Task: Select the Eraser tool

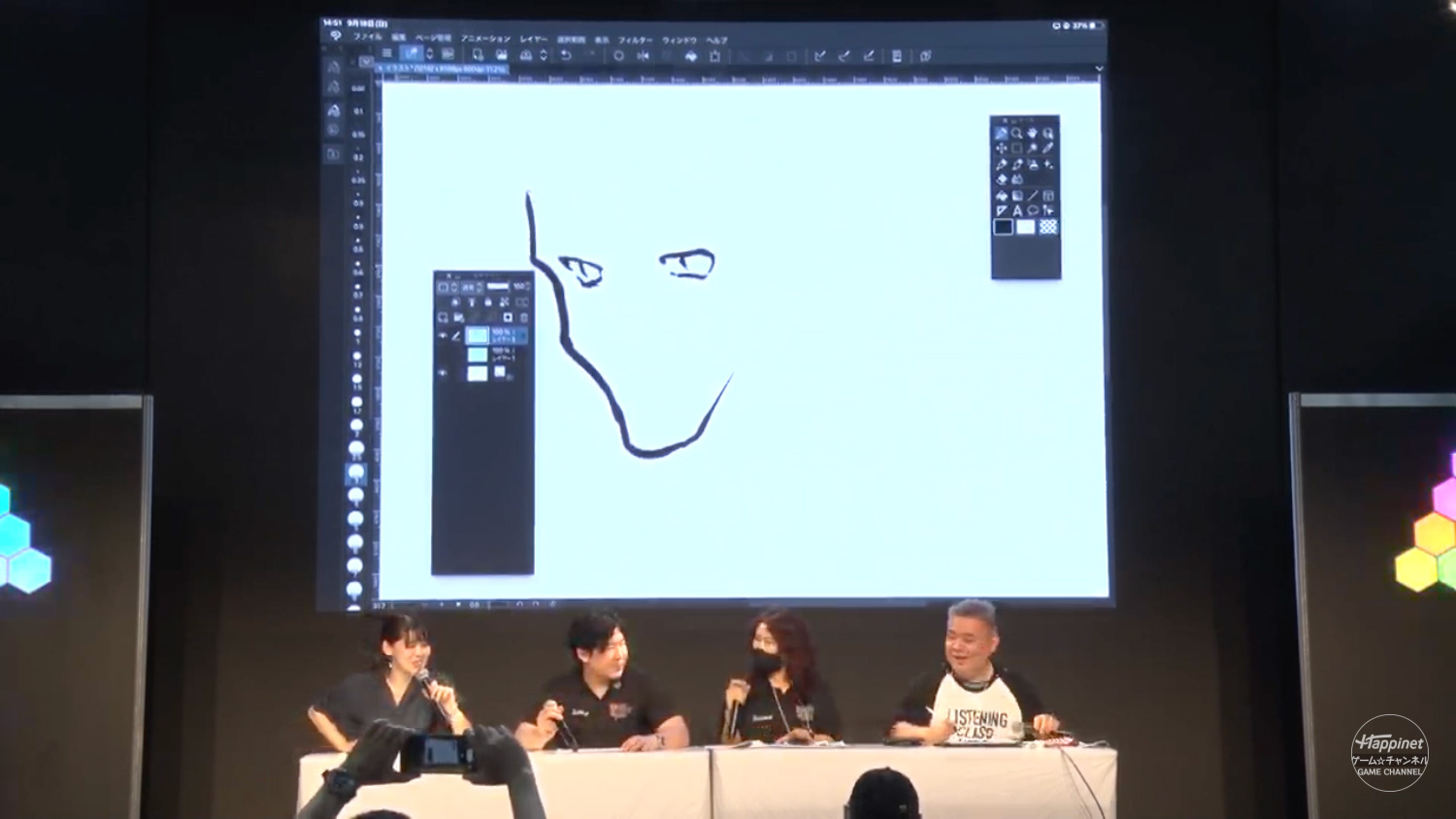Action: click(1002, 180)
